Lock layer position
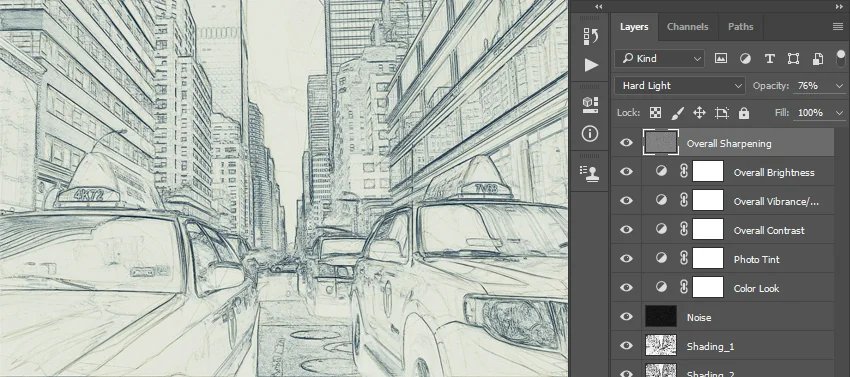 pyautogui.click(x=699, y=113)
